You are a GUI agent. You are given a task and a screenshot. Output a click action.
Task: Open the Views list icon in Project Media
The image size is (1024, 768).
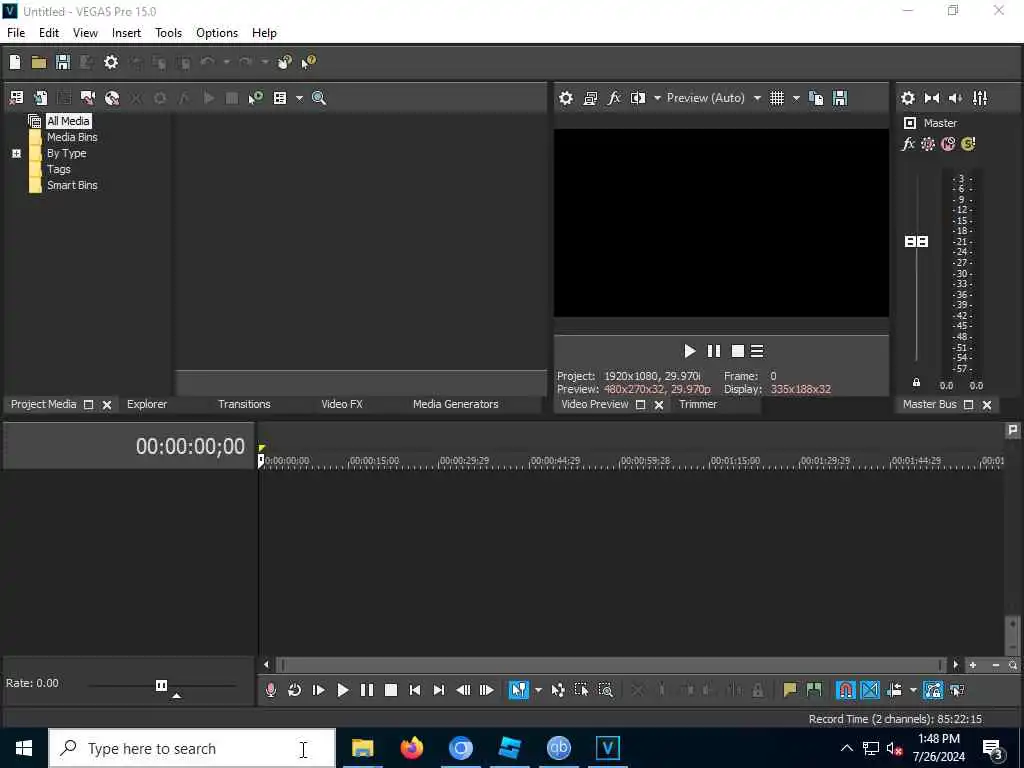(280, 98)
